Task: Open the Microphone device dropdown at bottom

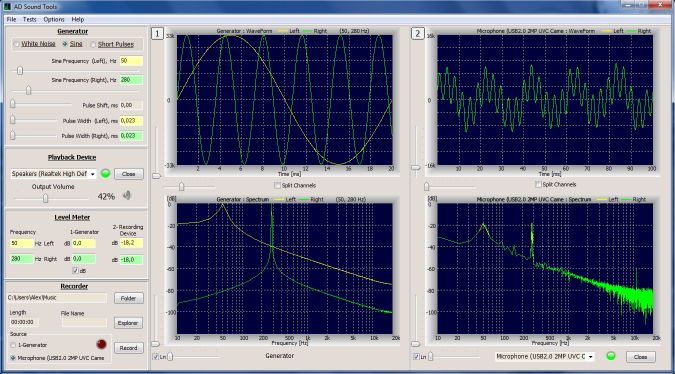Action: (545, 356)
